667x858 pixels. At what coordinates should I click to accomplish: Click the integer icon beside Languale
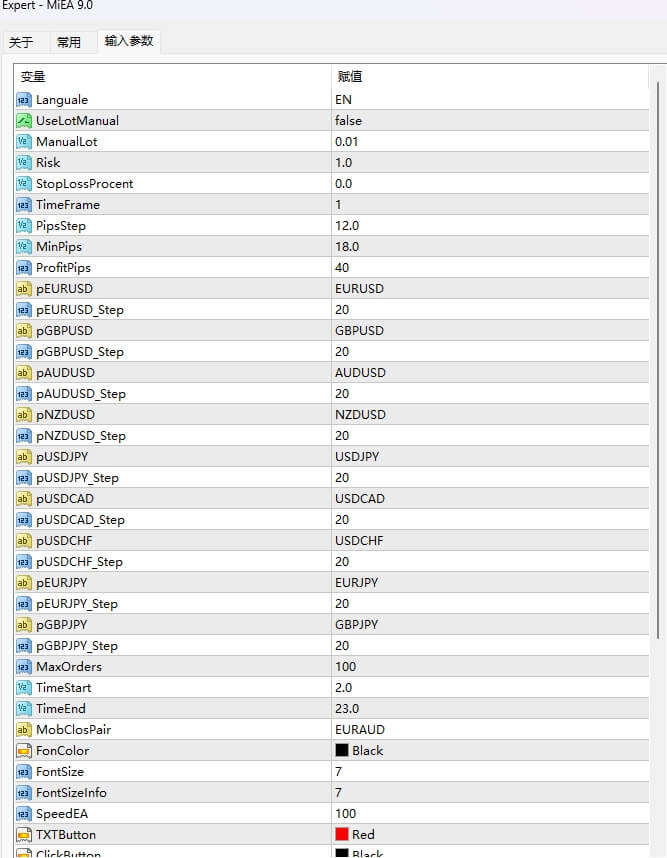pyautogui.click(x=24, y=100)
